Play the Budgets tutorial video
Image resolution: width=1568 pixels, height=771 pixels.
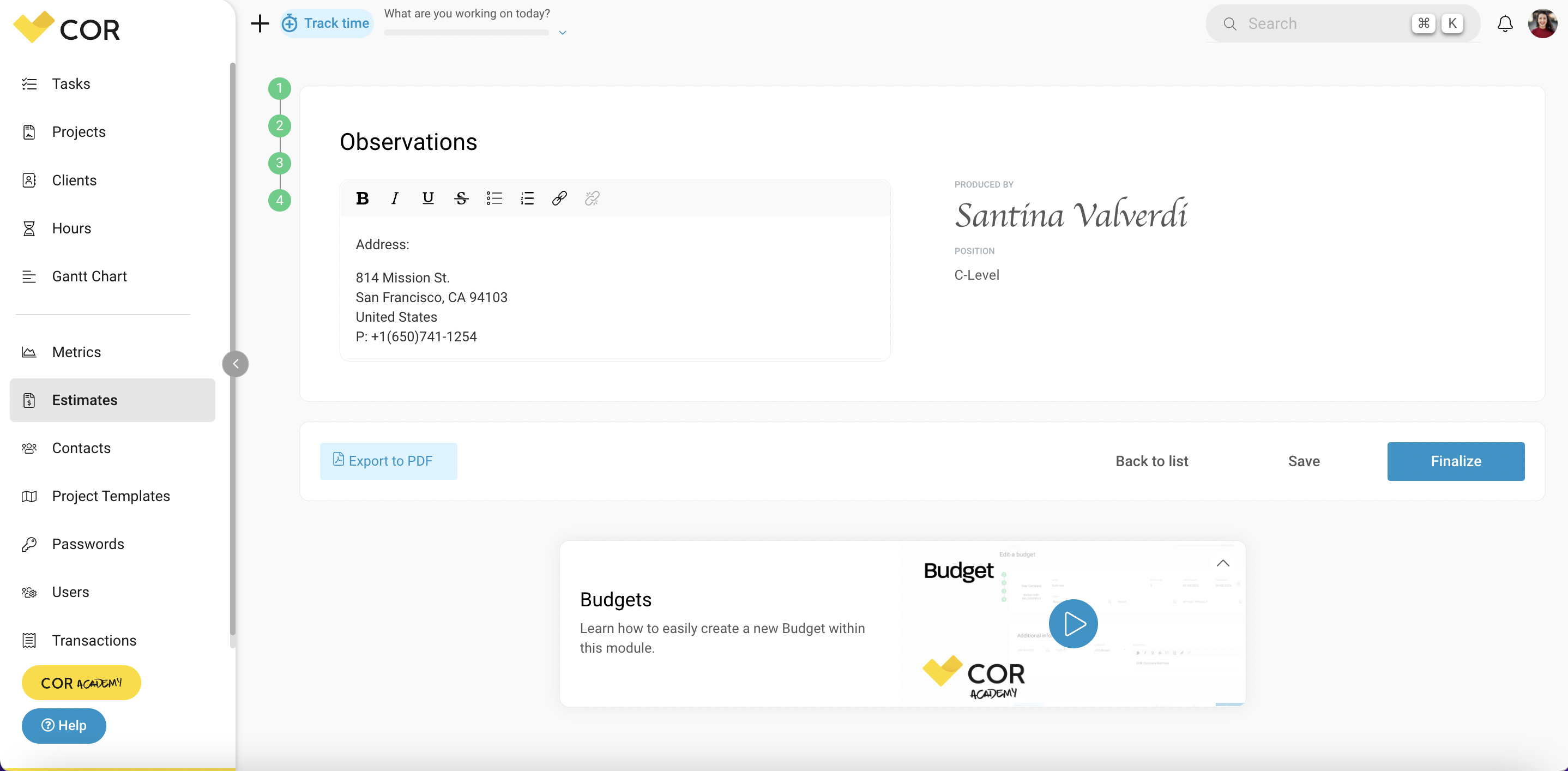click(x=1072, y=623)
